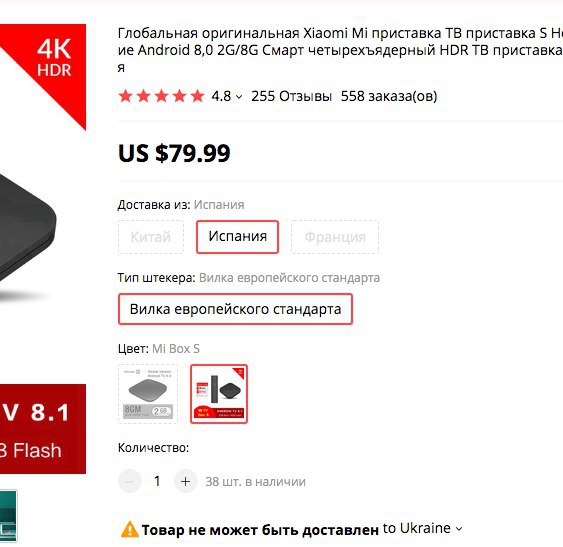Select the small product thumbnail at bottom left
This screenshot has width=563, height=547.
point(8,516)
